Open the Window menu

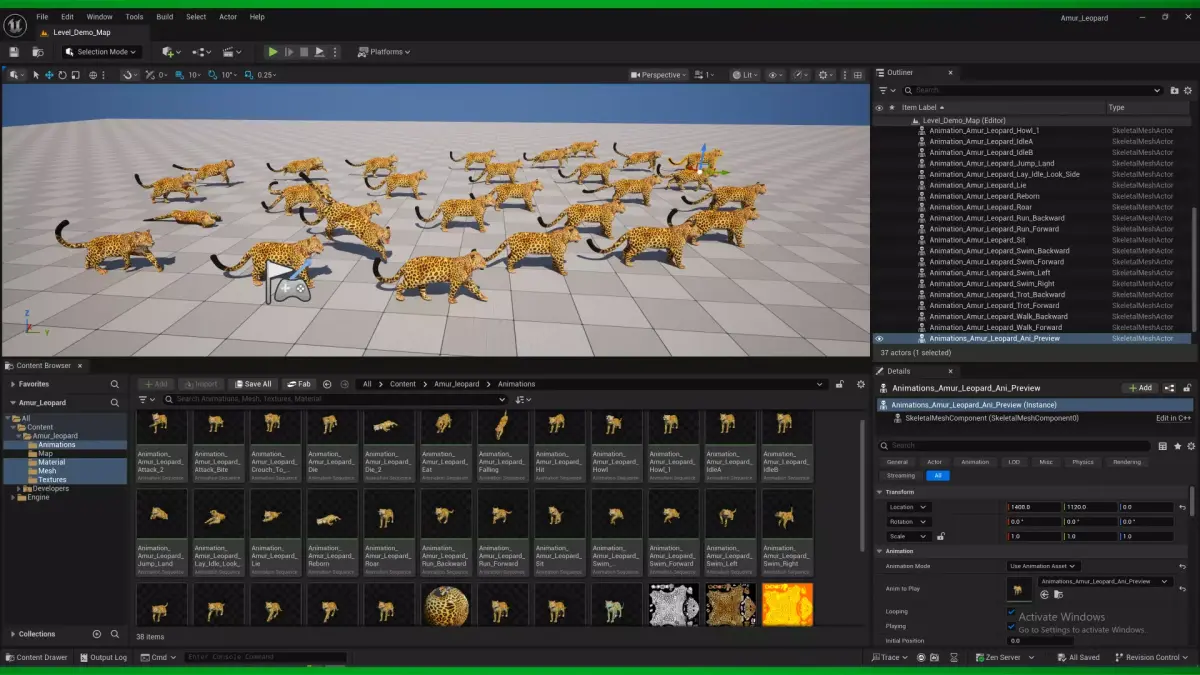coord(100,17)
